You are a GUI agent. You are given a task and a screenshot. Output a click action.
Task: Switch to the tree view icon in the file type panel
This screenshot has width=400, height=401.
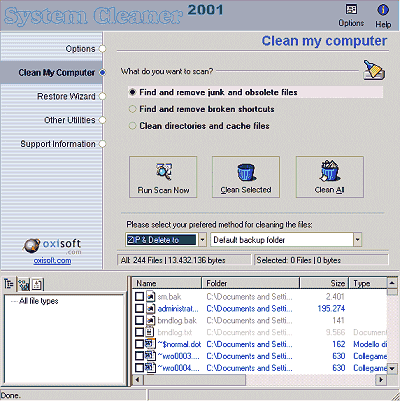[x=9, y=284]
